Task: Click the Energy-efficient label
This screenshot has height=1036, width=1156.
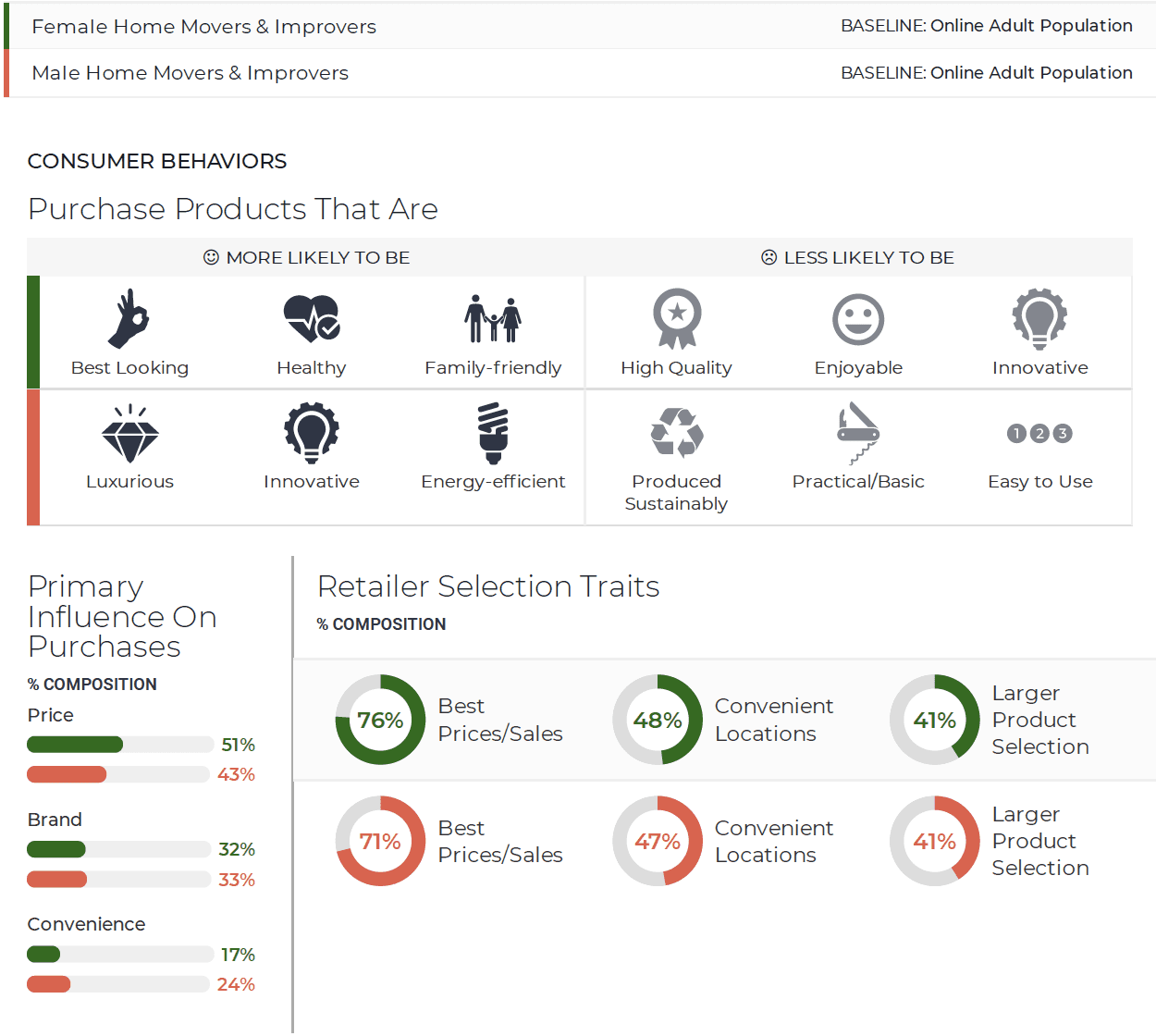Action: click(493, 482)
